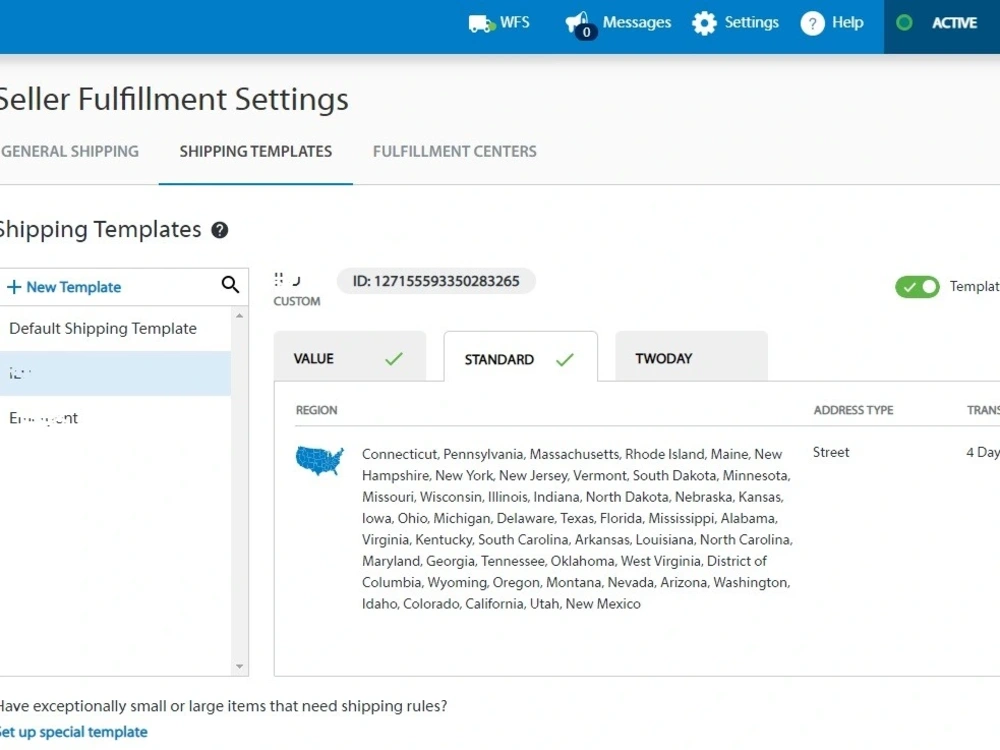Open Settings gear icon
1000x750 pixels.
(x=704, y=23)
